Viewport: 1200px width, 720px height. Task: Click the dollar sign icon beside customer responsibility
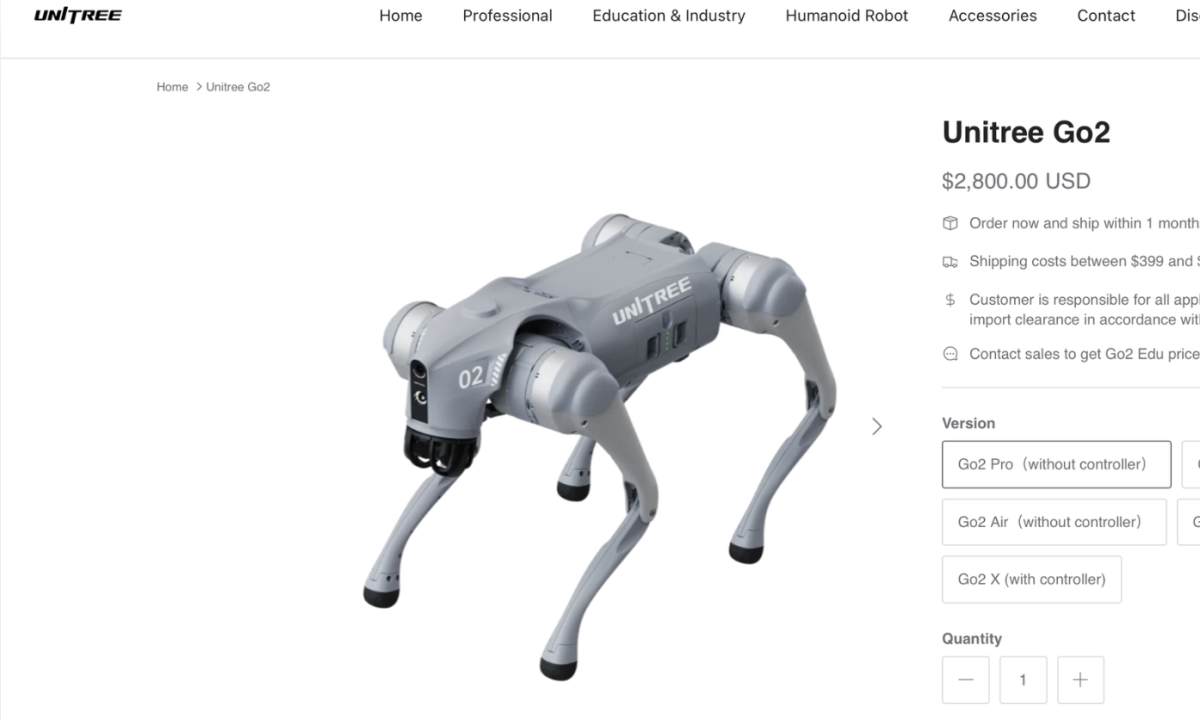(x=950, y=300)
